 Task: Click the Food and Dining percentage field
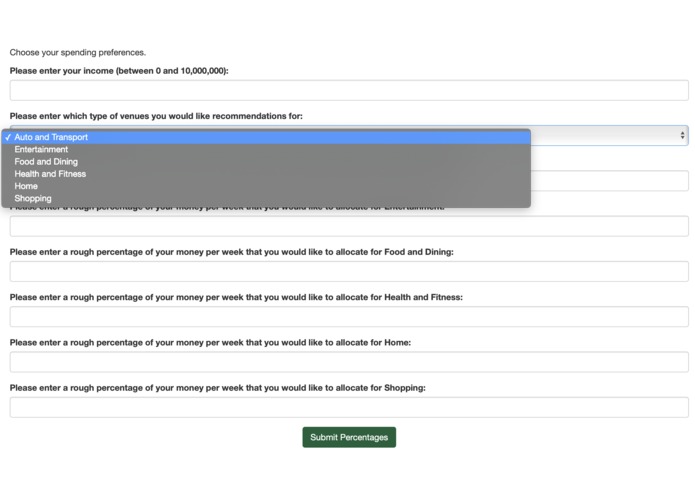point(349,272)
